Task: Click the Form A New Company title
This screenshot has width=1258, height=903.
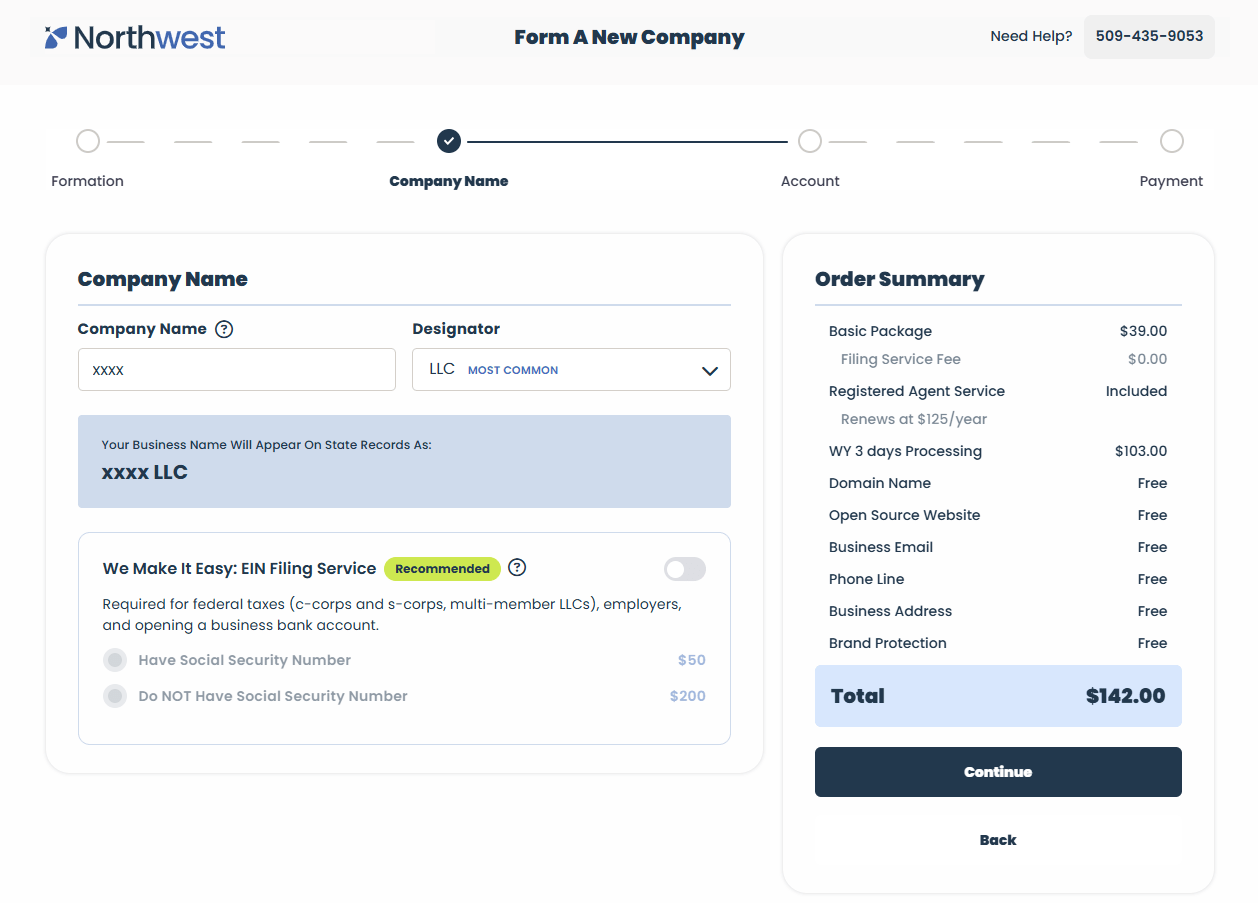Action: tap(629, 37)
